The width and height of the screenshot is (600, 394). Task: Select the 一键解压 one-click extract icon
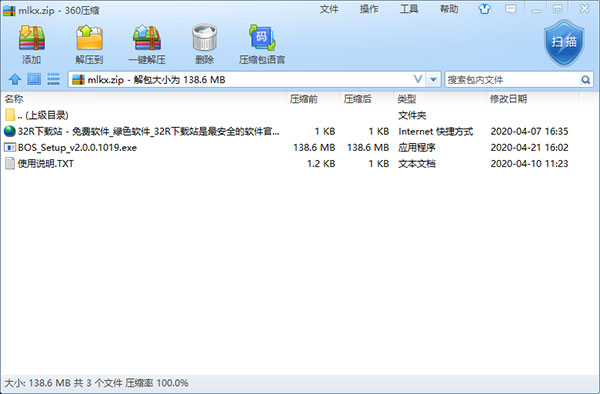(147, 38)
